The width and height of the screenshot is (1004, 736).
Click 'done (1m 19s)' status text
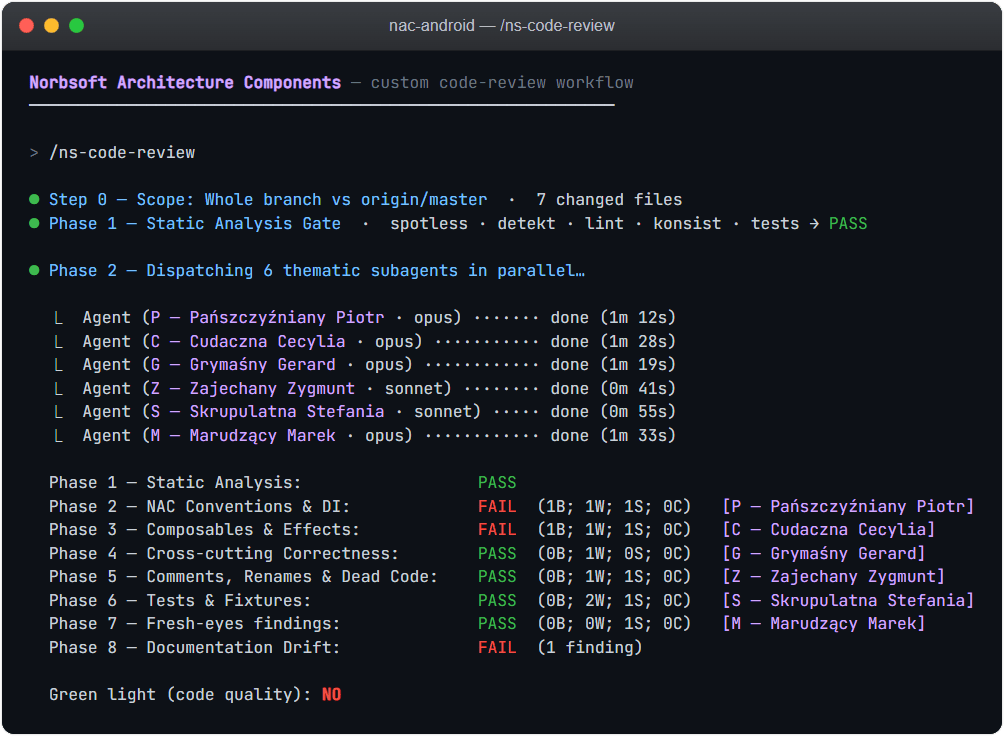(x=613, y=364)
